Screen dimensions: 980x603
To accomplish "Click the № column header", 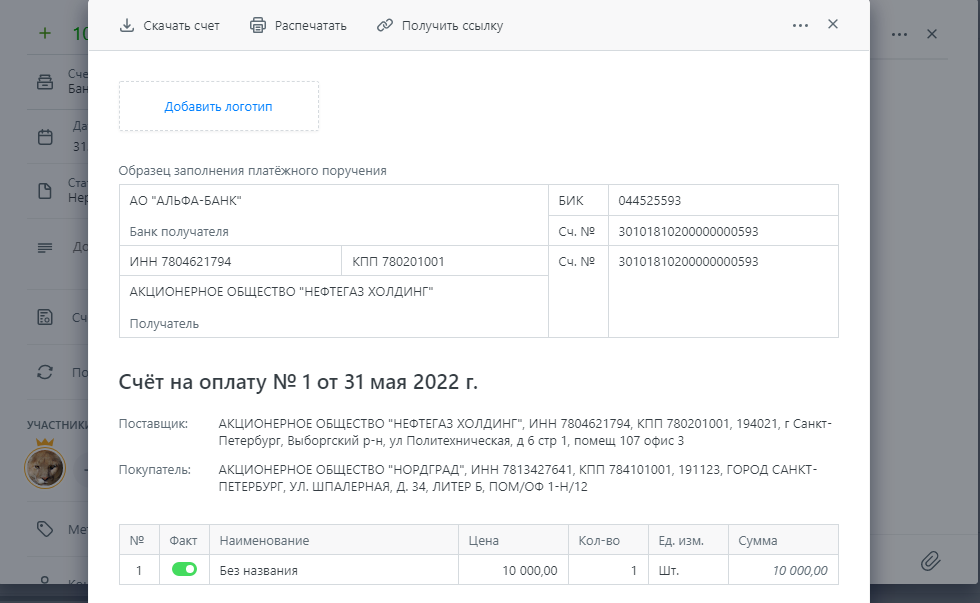I will click(139, 540).
